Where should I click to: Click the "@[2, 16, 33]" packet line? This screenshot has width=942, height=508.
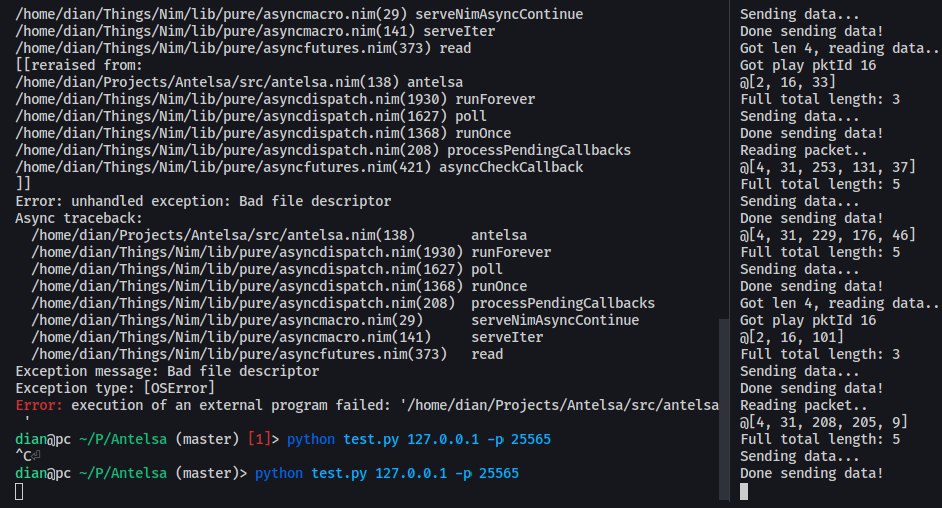(788, 82)
